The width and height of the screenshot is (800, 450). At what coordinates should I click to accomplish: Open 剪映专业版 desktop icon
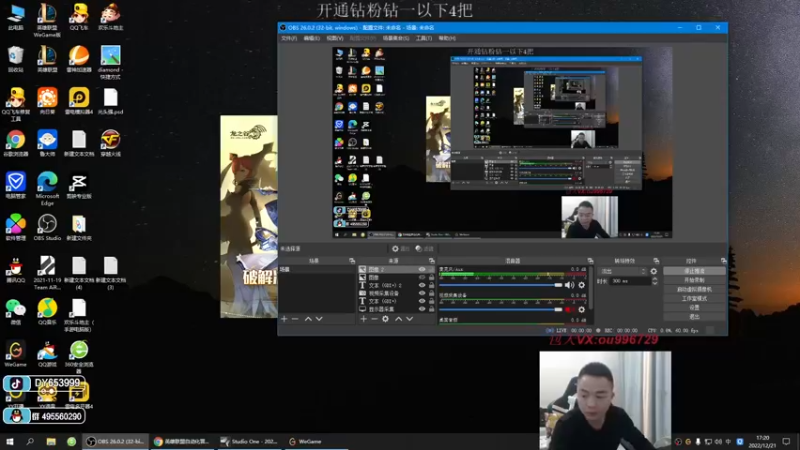pyautogui.click(x=79, y=186)
